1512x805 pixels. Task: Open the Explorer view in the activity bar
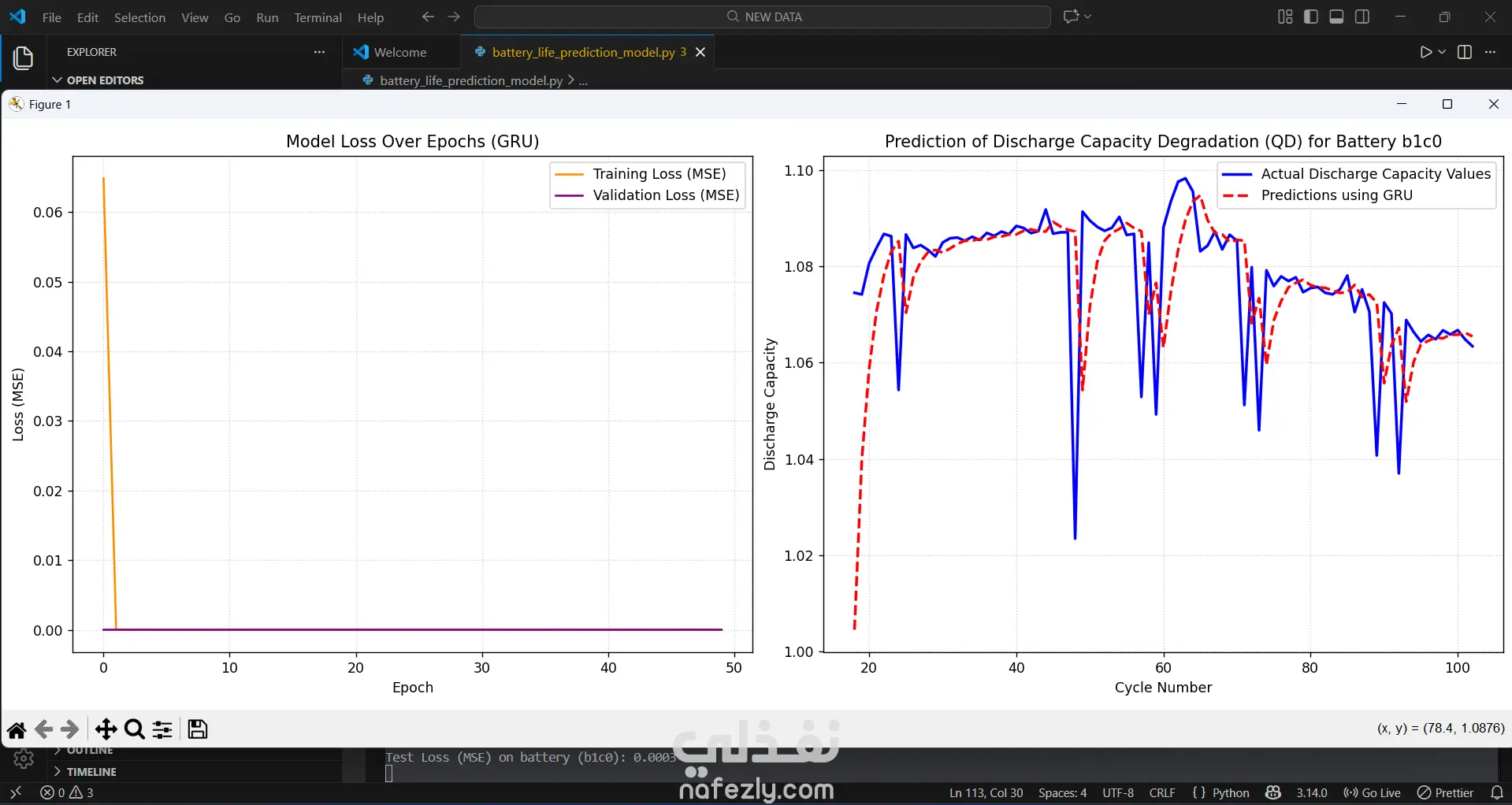coord(23,57)
